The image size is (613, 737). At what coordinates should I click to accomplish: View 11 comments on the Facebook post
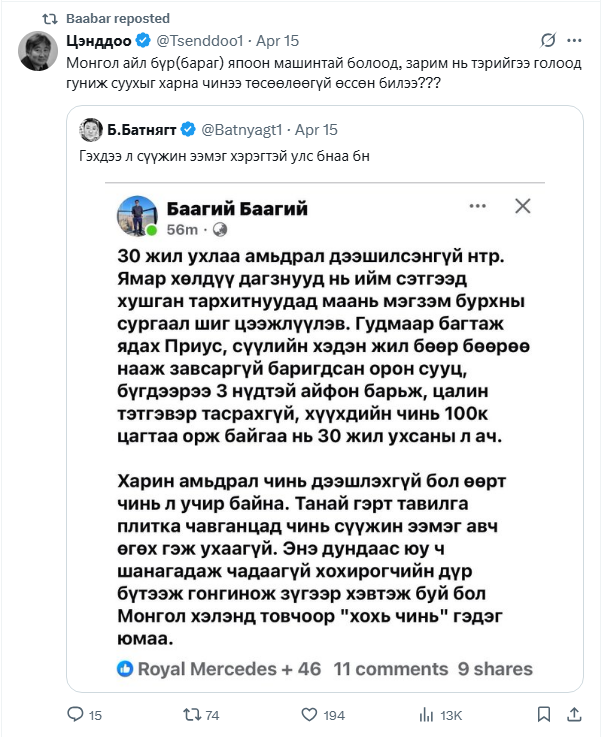(x=391, y=669)
